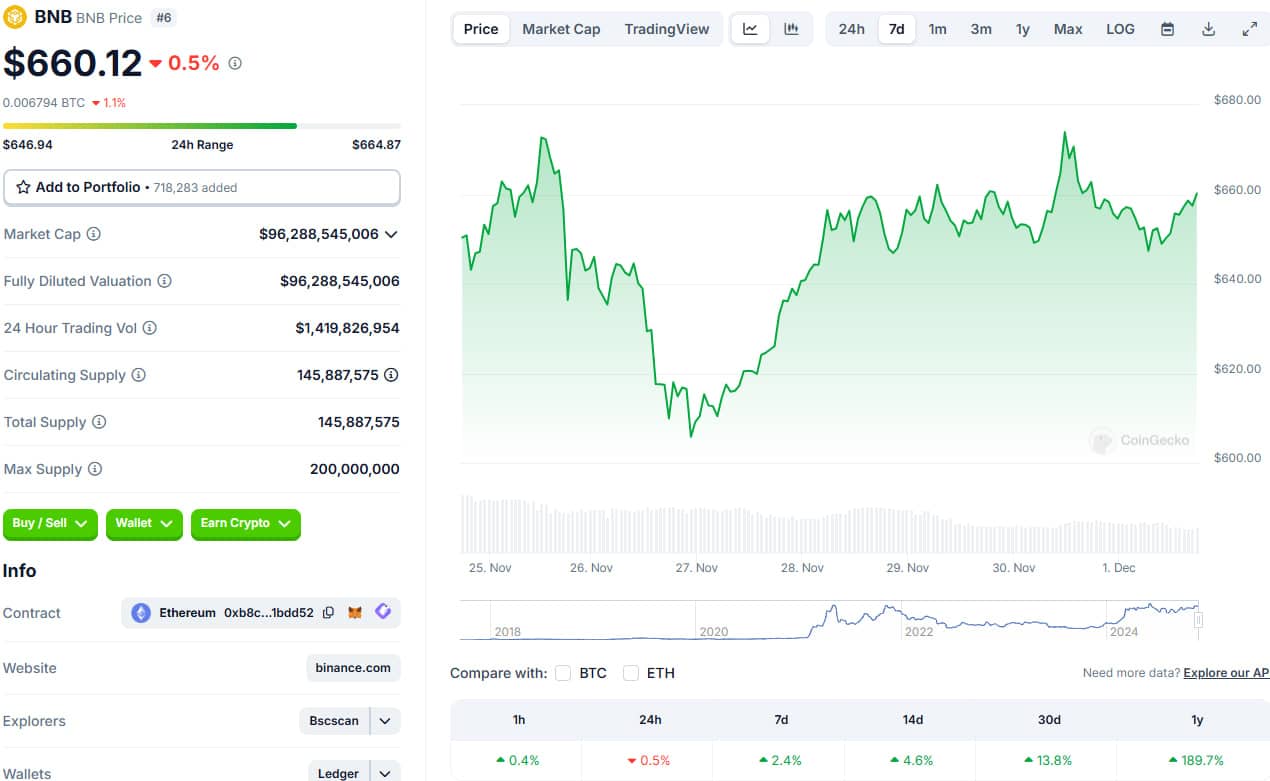The width and height of the screenshot is (1270, 781).
Task: Click the purple icon after the MetaMask fox
Action: pyautogui.click(x=383, y=611)
